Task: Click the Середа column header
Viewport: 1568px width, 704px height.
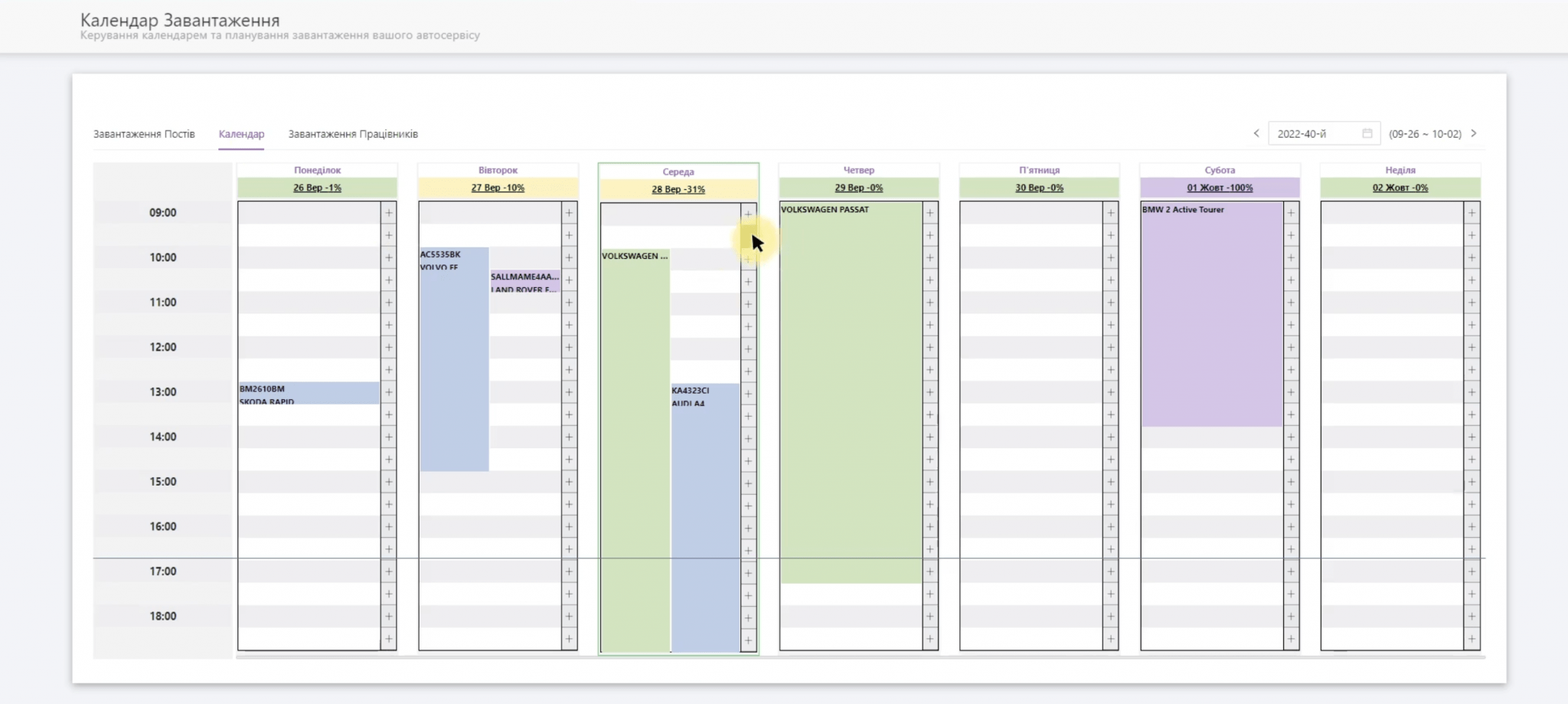Action: click(x=678, y=172)
